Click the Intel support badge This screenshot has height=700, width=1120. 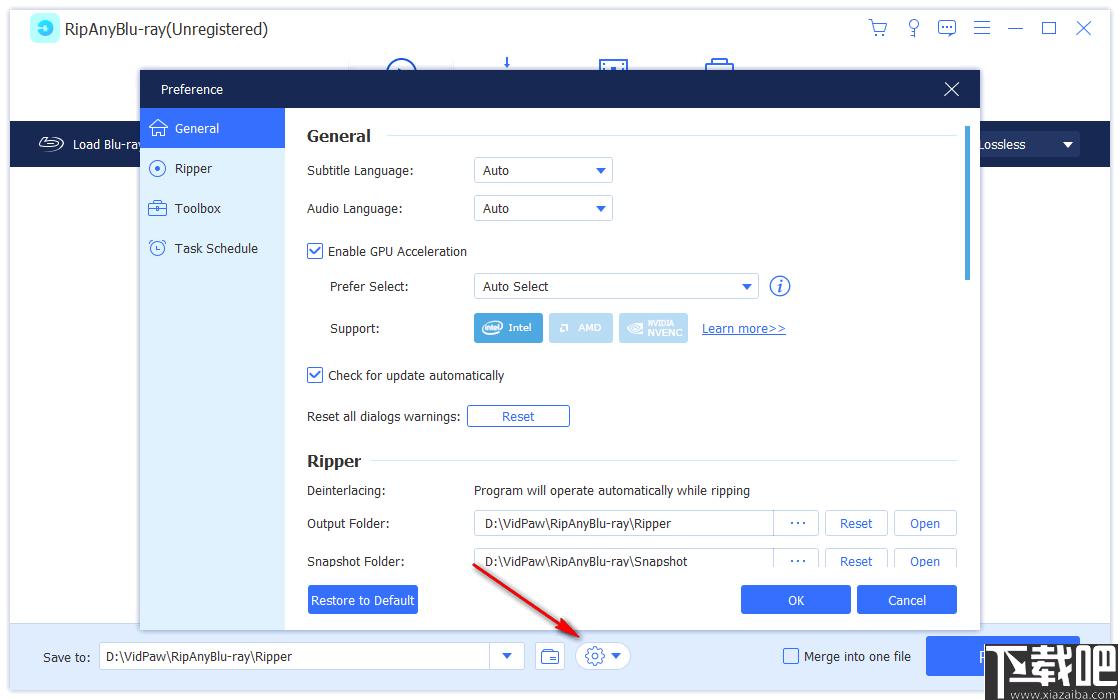[x=508, y=328]
